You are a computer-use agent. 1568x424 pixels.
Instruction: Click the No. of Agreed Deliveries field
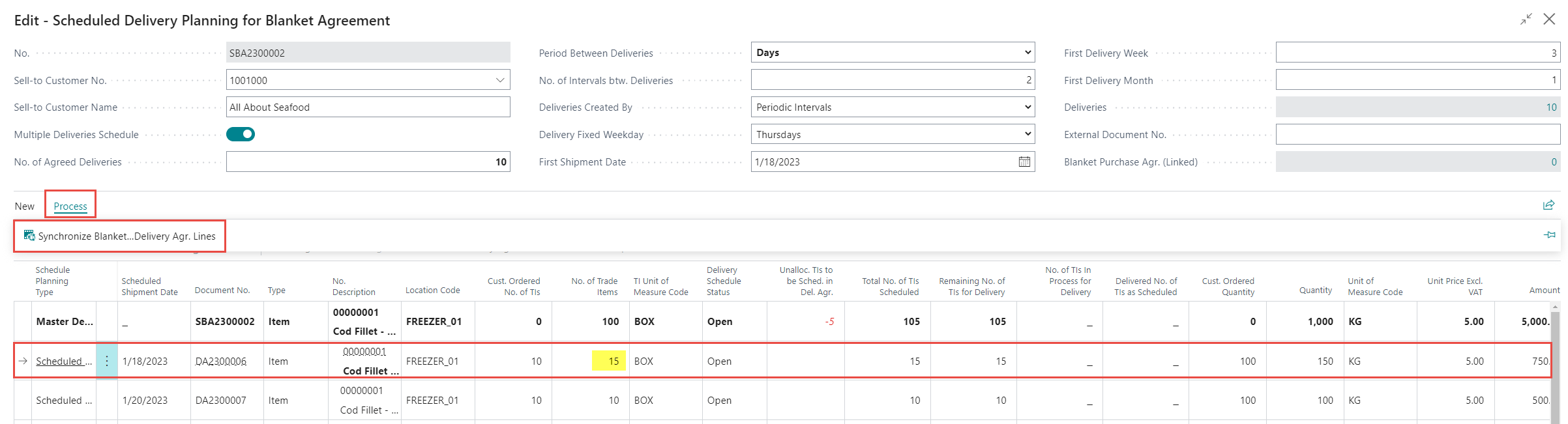coord(368,162)
